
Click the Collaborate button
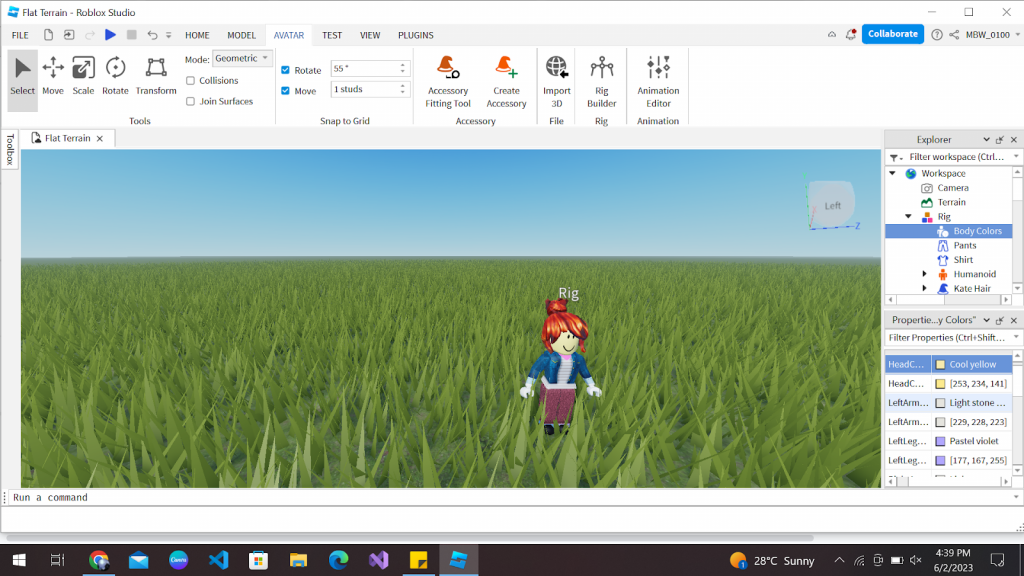coord(892,33)
